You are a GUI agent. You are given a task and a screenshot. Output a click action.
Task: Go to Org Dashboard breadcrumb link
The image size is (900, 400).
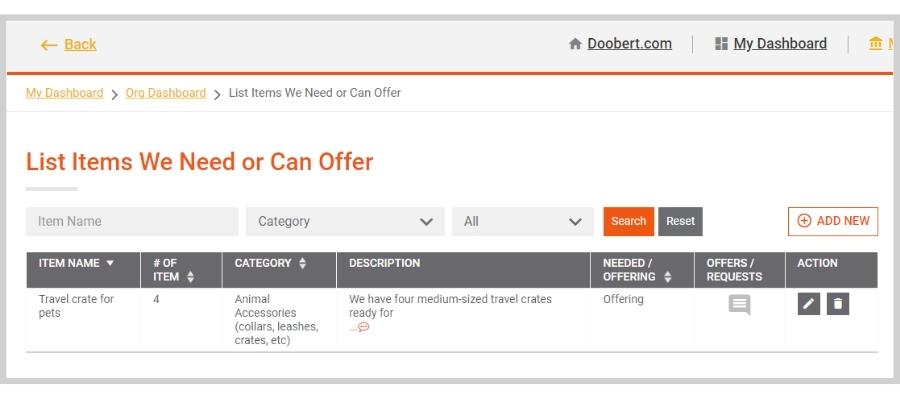click(x=166, y=93)
